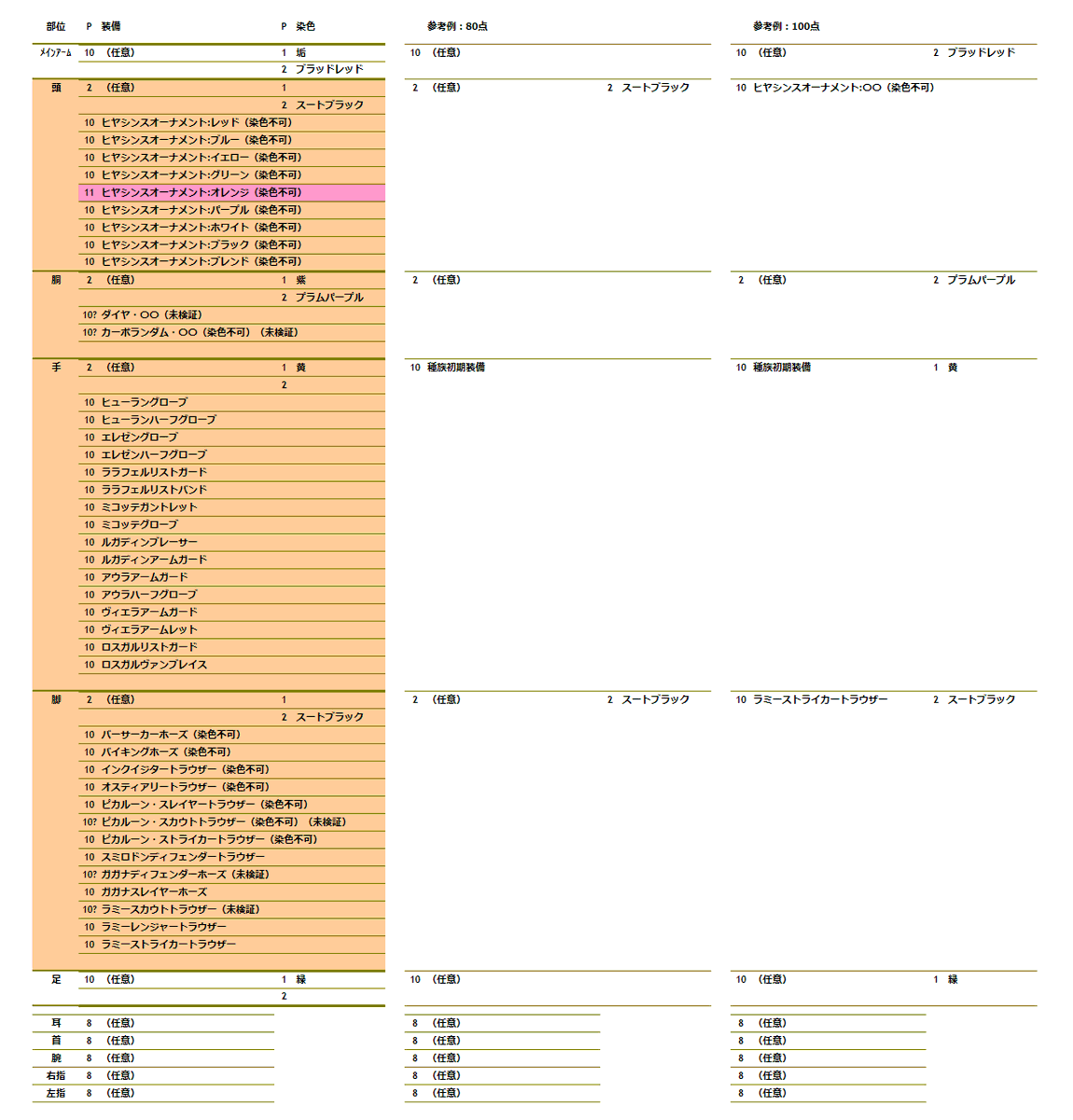Click the 装備 column header
The height and width of the screenshot is (1120, 1073).
click(x=111, y=26)
